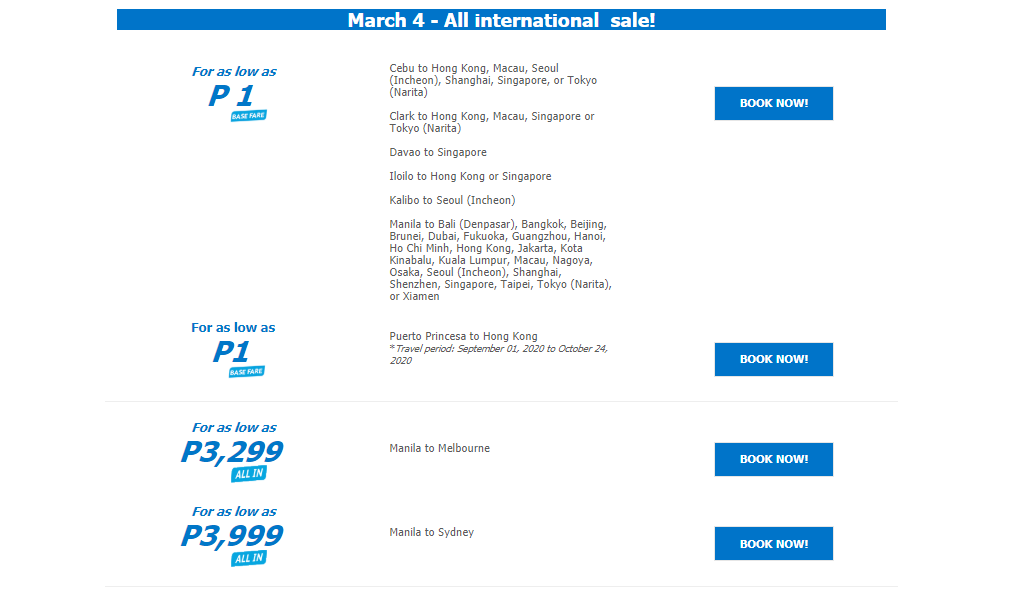Click the Puerto Princesa to Hong Kong text
The height and width of the screenshot is (607, 1026).
click(x=463, y=336)
